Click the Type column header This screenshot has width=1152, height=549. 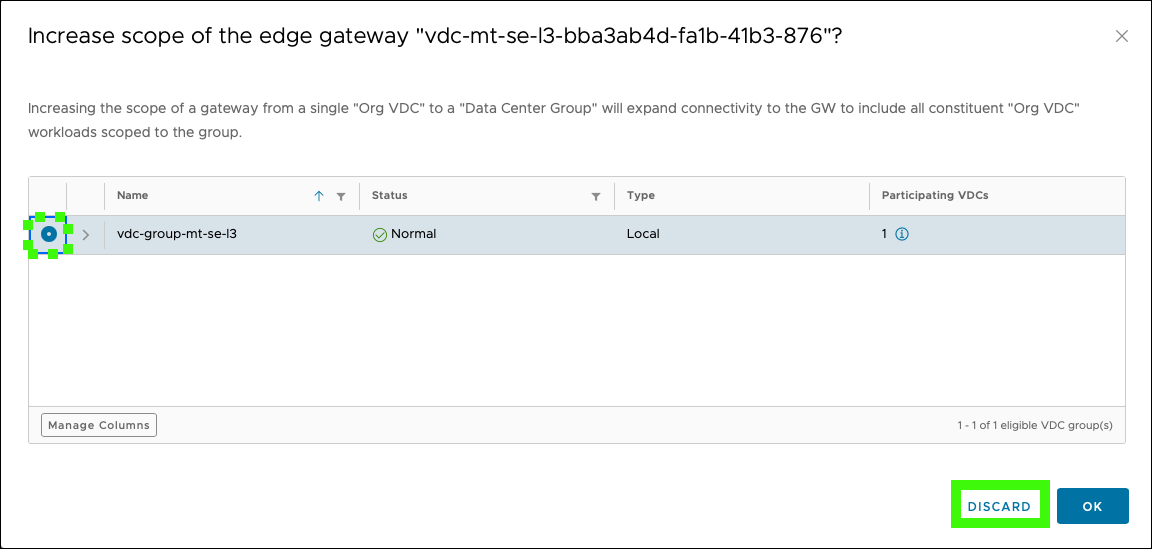pos(641,195)
